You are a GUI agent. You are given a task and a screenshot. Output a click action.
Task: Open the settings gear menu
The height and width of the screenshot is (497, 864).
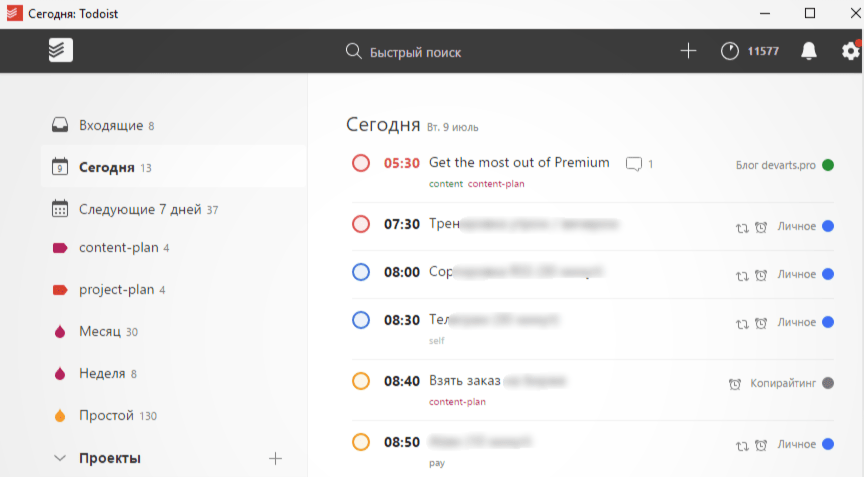pos(850,51)
